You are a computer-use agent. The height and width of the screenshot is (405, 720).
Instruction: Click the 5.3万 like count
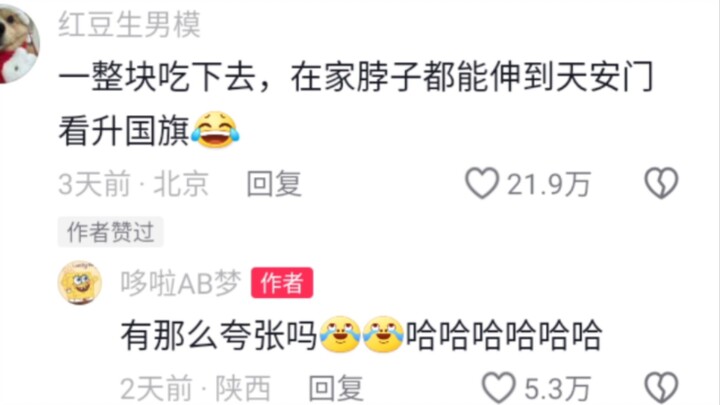557,389
